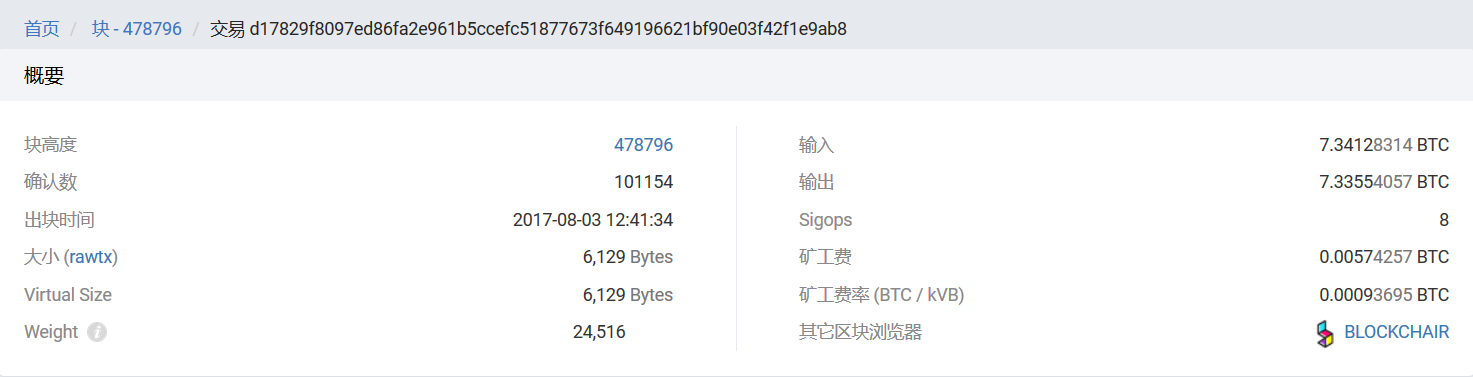Select Virtual Size value 6,129 Bytes
1473x377 pixels.
[x=628, y=295]
